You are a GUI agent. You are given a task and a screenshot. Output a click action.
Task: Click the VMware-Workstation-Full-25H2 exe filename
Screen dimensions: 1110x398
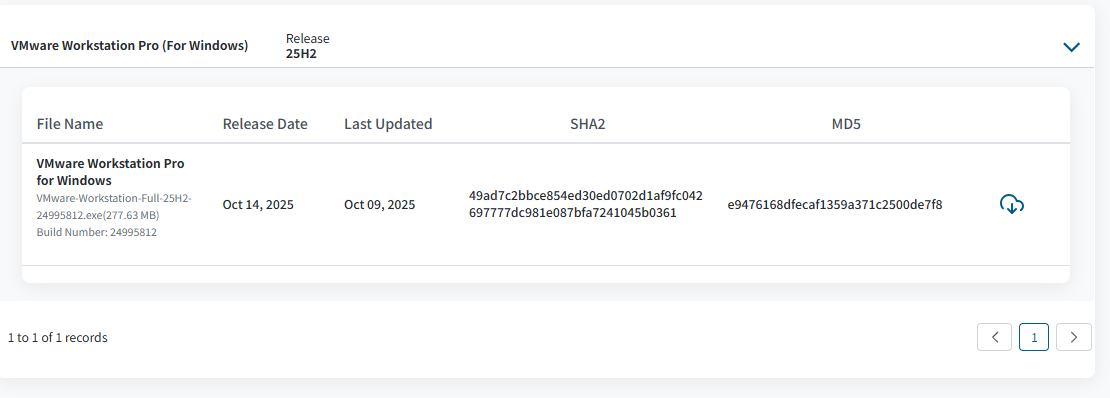[x=114, y=207]
